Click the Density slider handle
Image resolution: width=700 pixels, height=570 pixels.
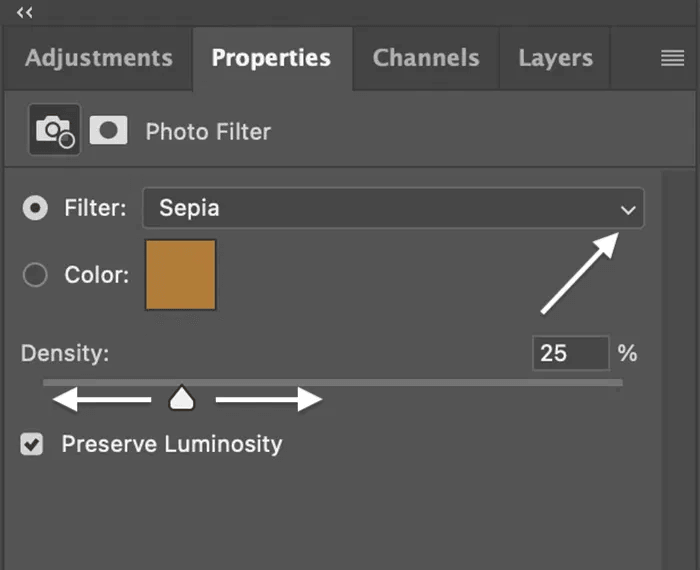pos(181,399)
